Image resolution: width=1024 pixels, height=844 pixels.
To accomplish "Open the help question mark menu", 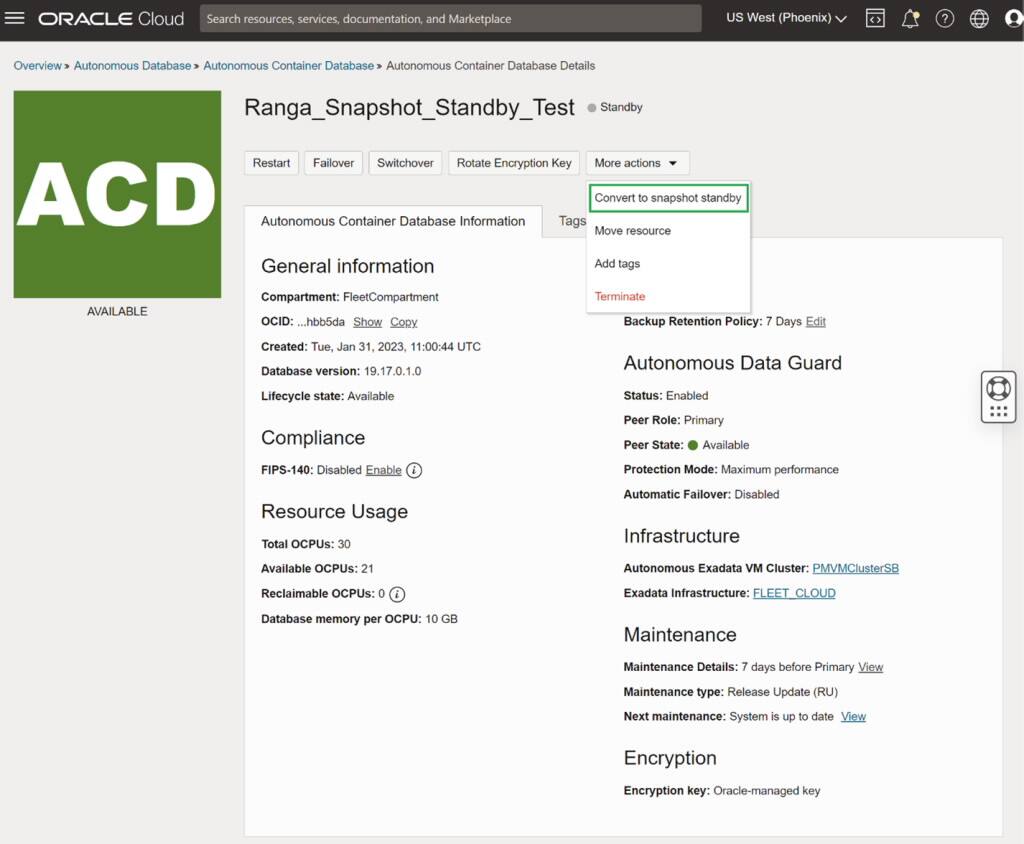I will point(945,17).
